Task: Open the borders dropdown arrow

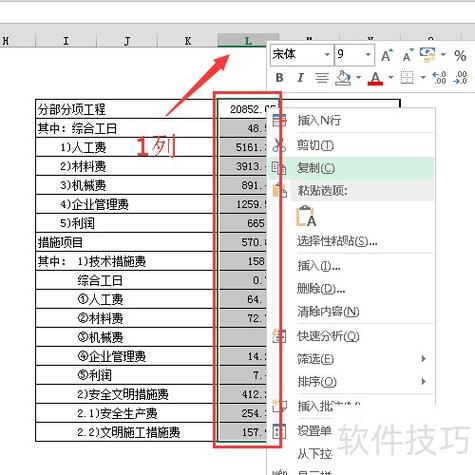Action: 423,78
